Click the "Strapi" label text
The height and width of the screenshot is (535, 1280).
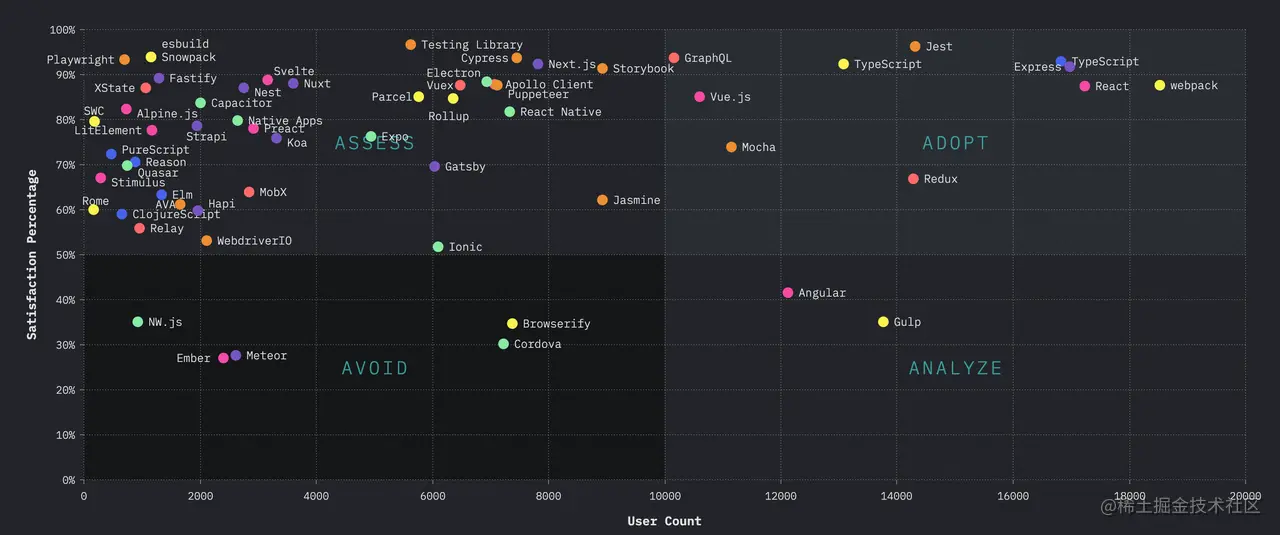coord(206,137)
